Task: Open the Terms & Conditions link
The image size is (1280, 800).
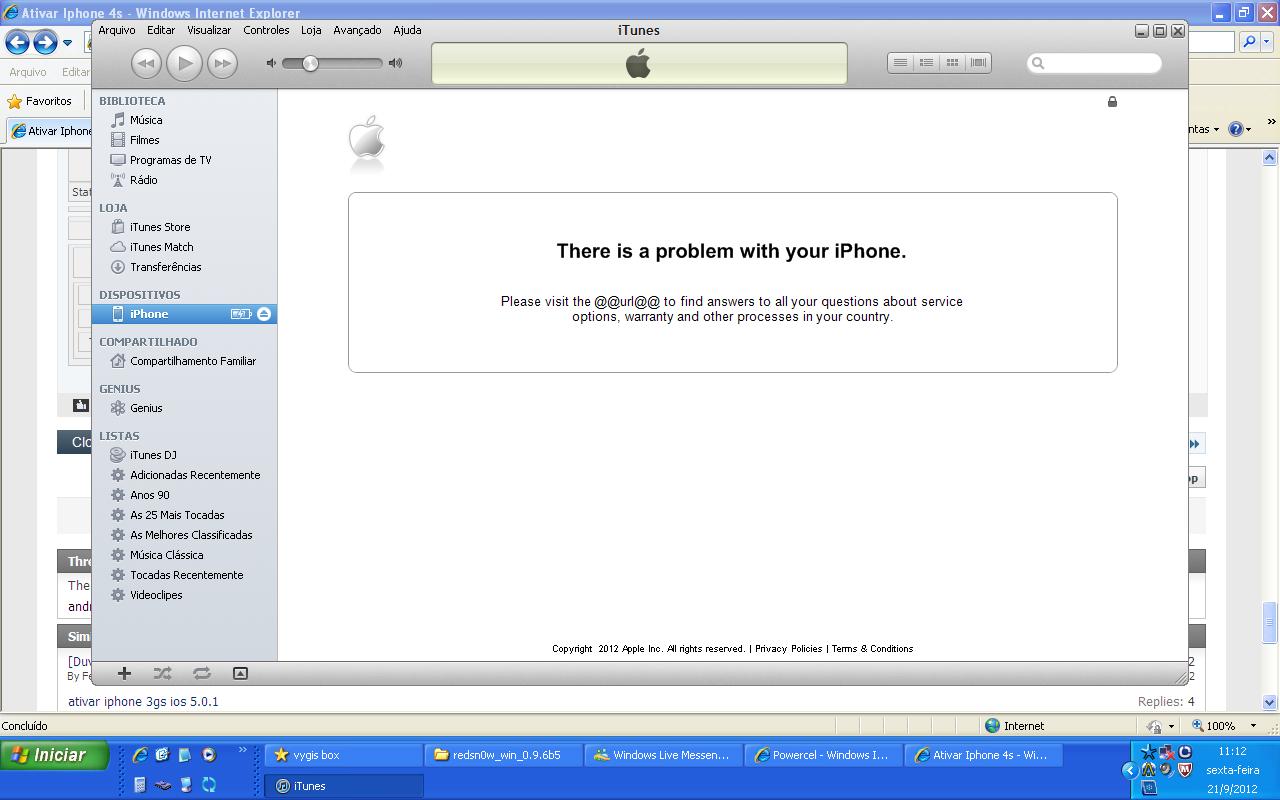Action: click(x=872, y=649)
